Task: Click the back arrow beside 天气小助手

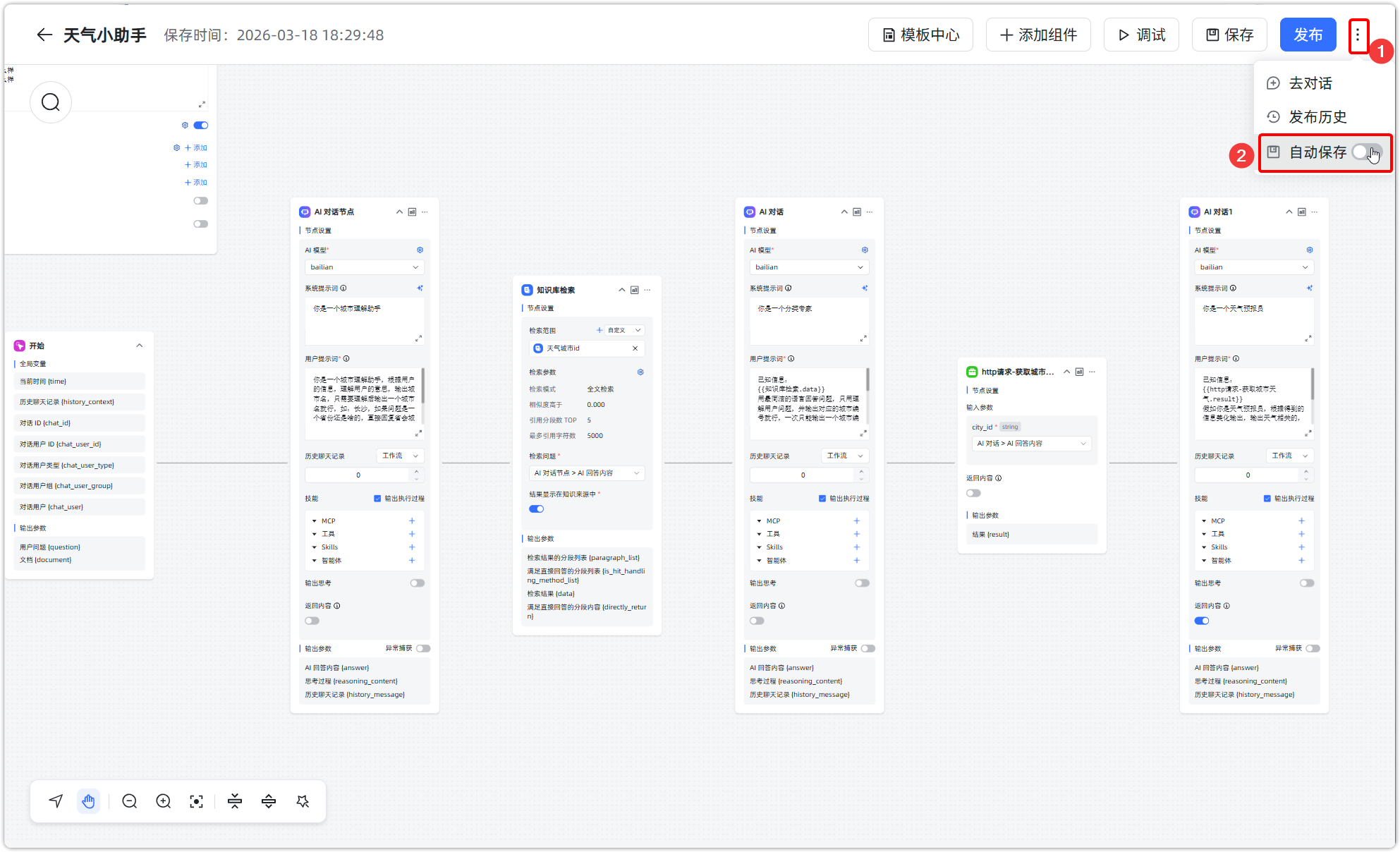Action: [x=44, y=35]
